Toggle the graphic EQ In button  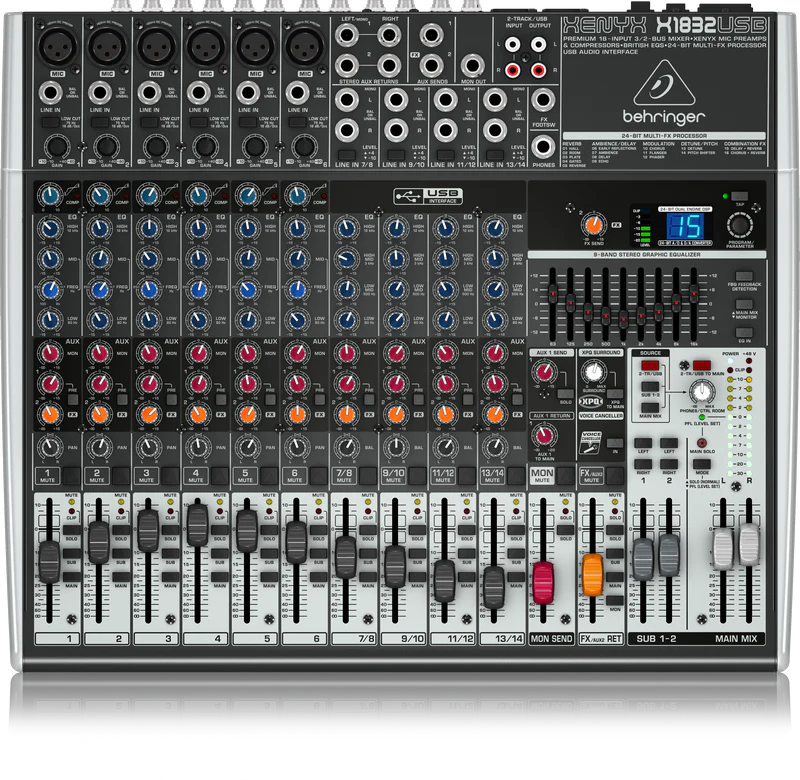tap(744, 333)
